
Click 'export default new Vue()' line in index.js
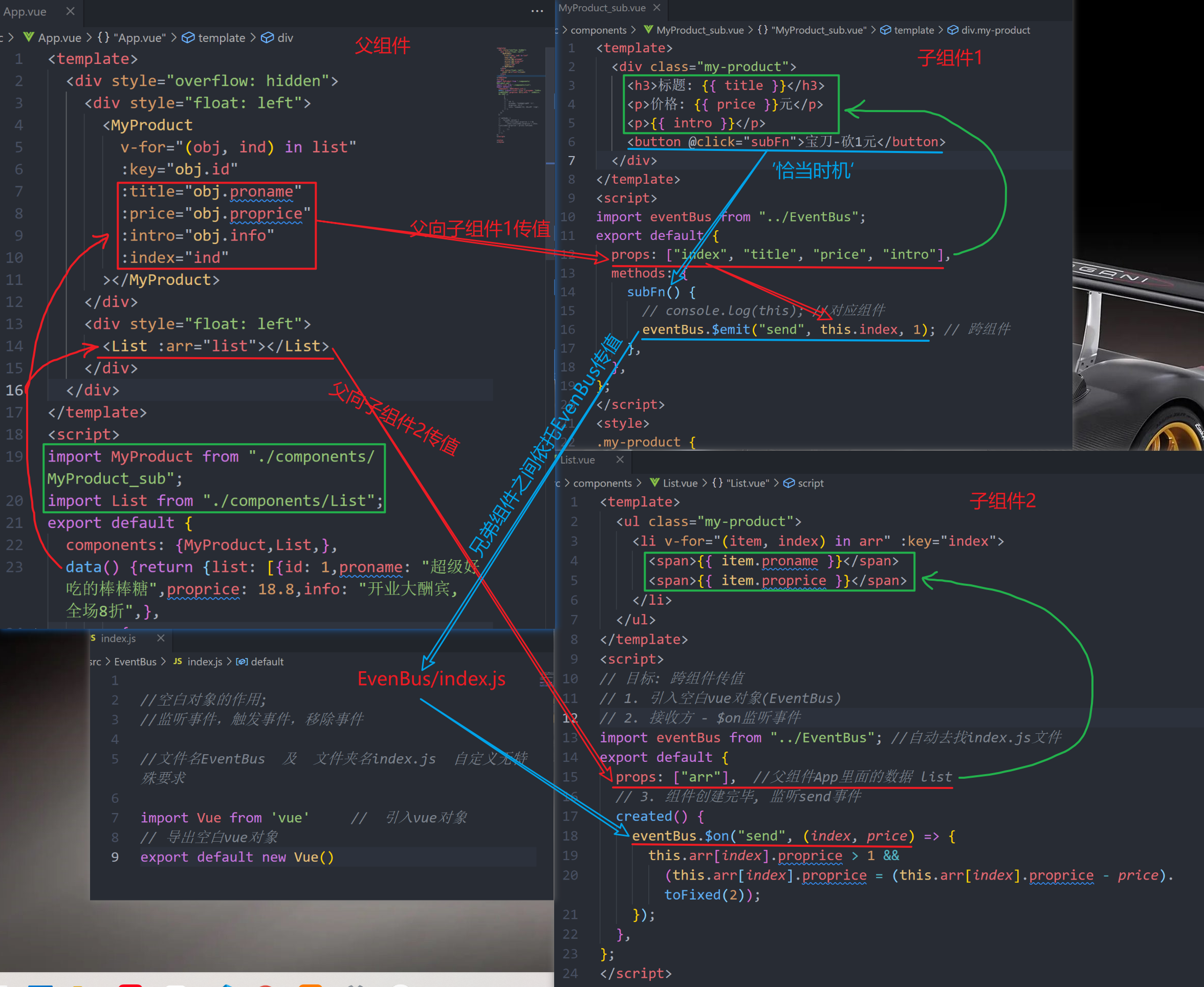point(237,858)
